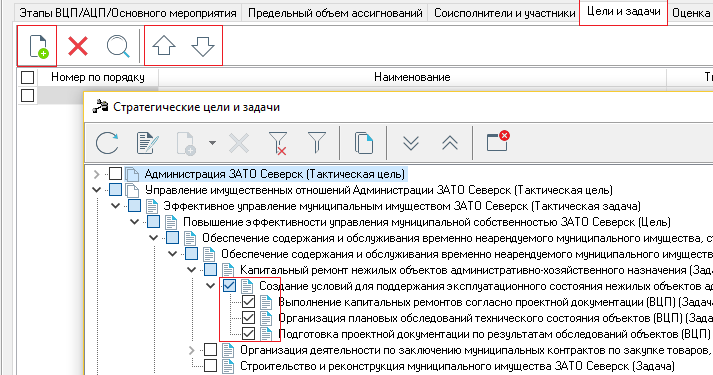This screenshot has height=375, width=713.
Task: Uncheck Выполнение капитальных ремонтов checkbox
Action: coord(248,302)
